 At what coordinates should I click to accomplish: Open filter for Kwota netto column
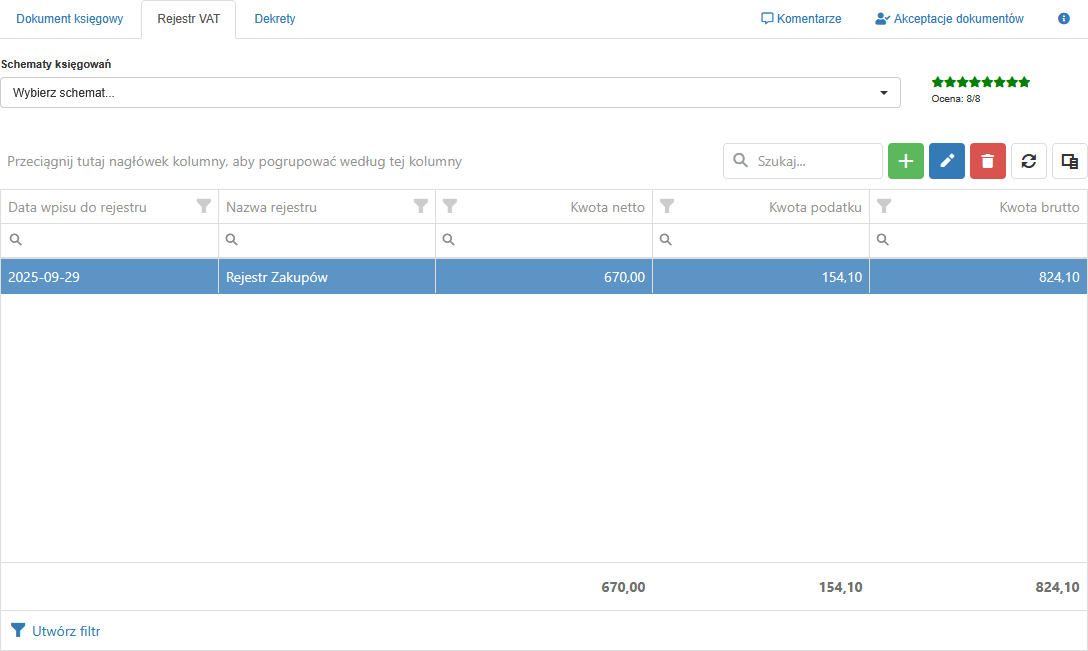(450, 207)
